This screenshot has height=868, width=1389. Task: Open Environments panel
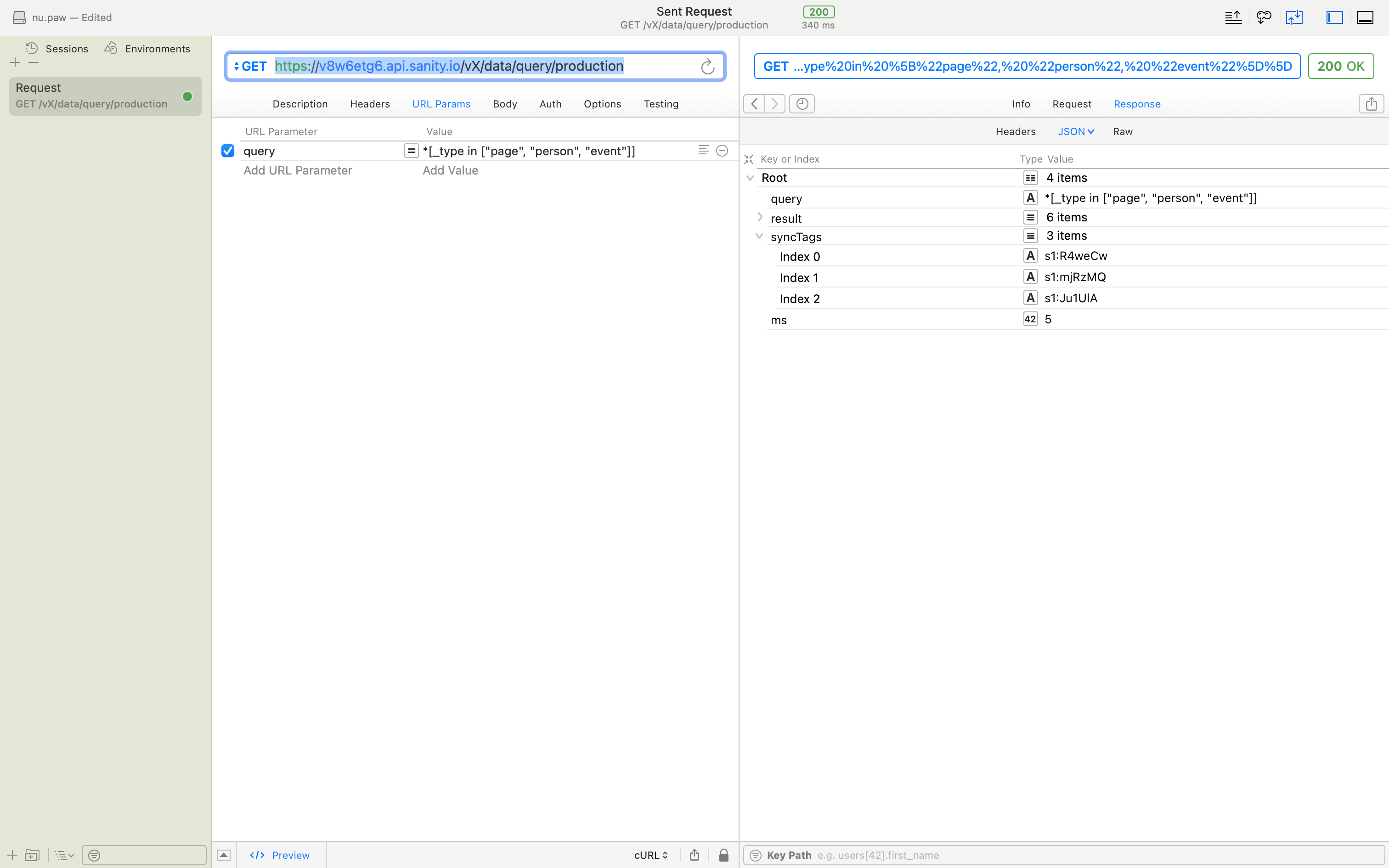147,48
